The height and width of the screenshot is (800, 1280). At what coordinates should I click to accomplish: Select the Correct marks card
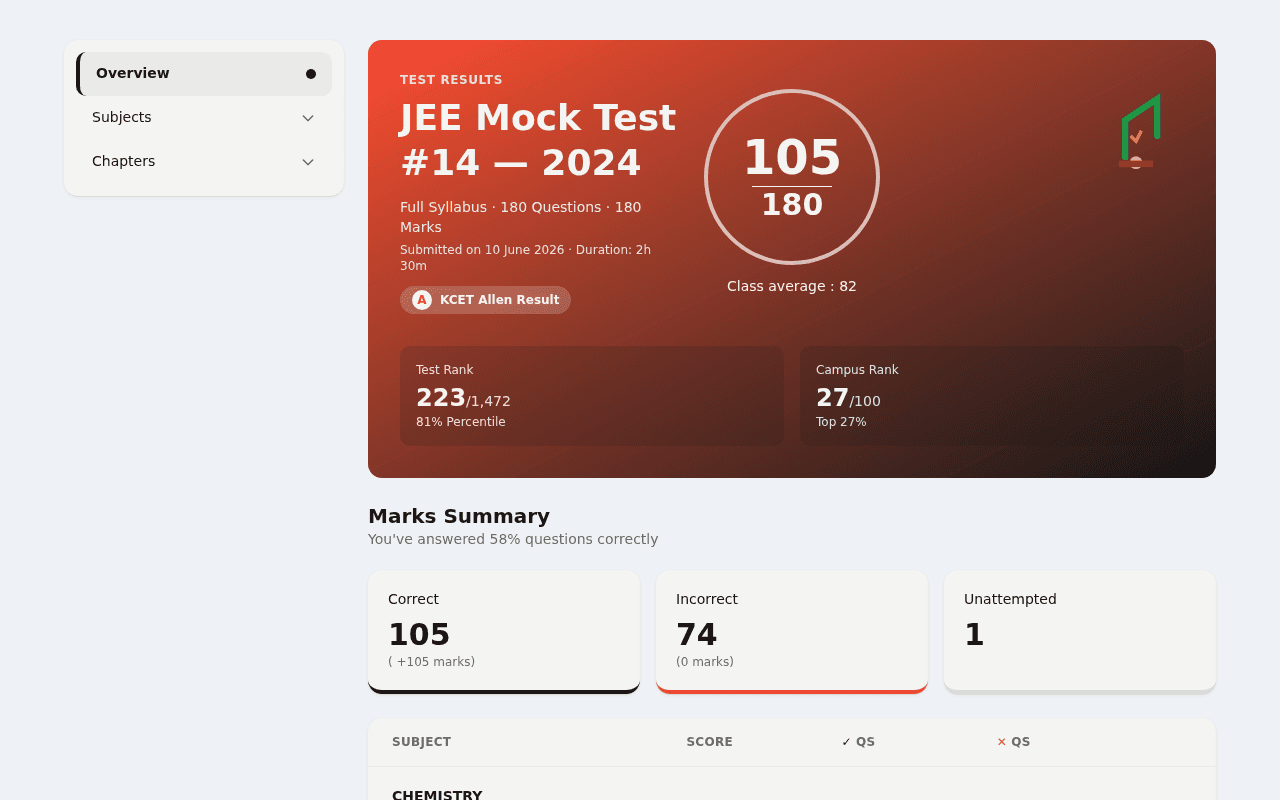504,632
